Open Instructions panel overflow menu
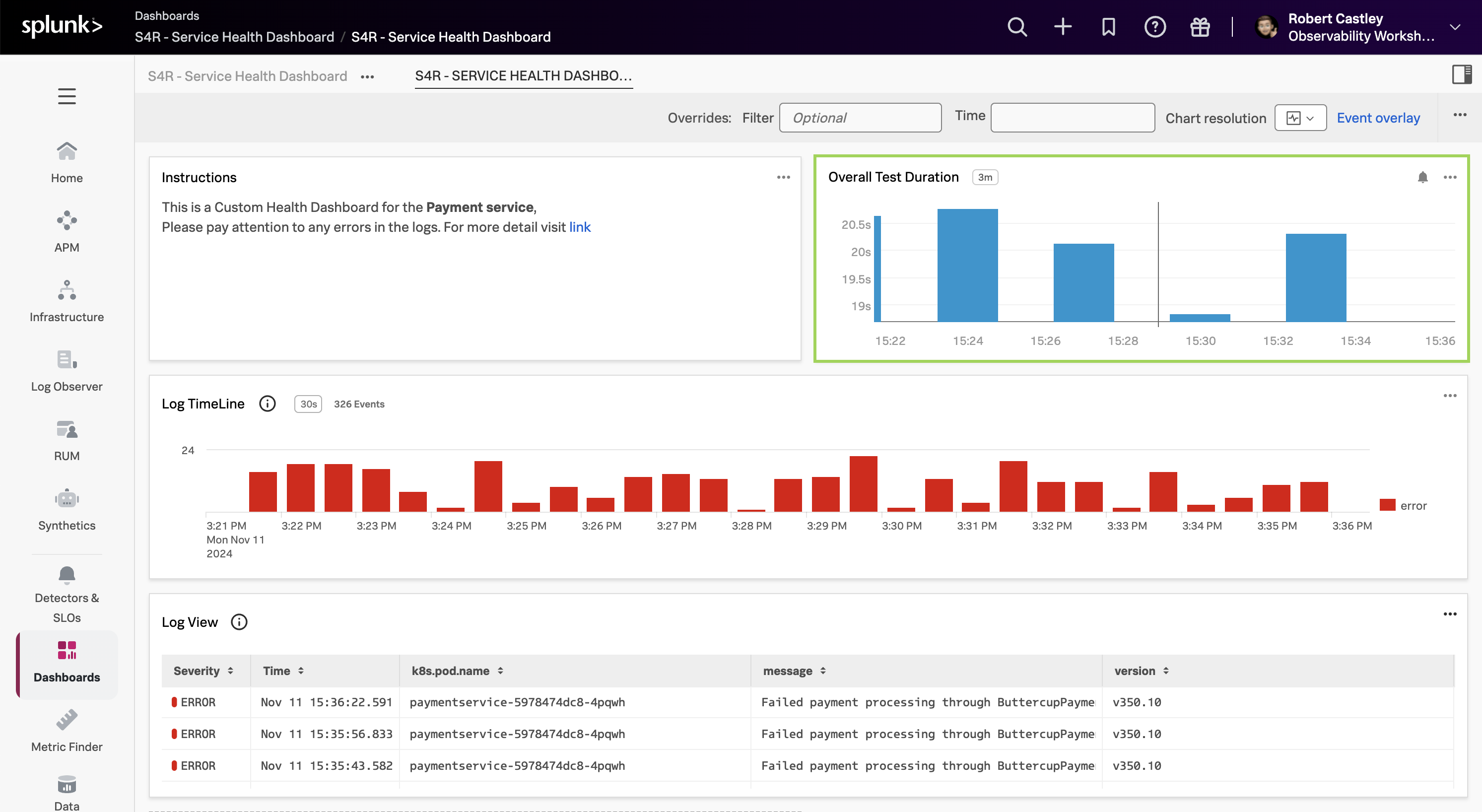The height and width of the screenshot is (812, 1482). coord(783,177)
